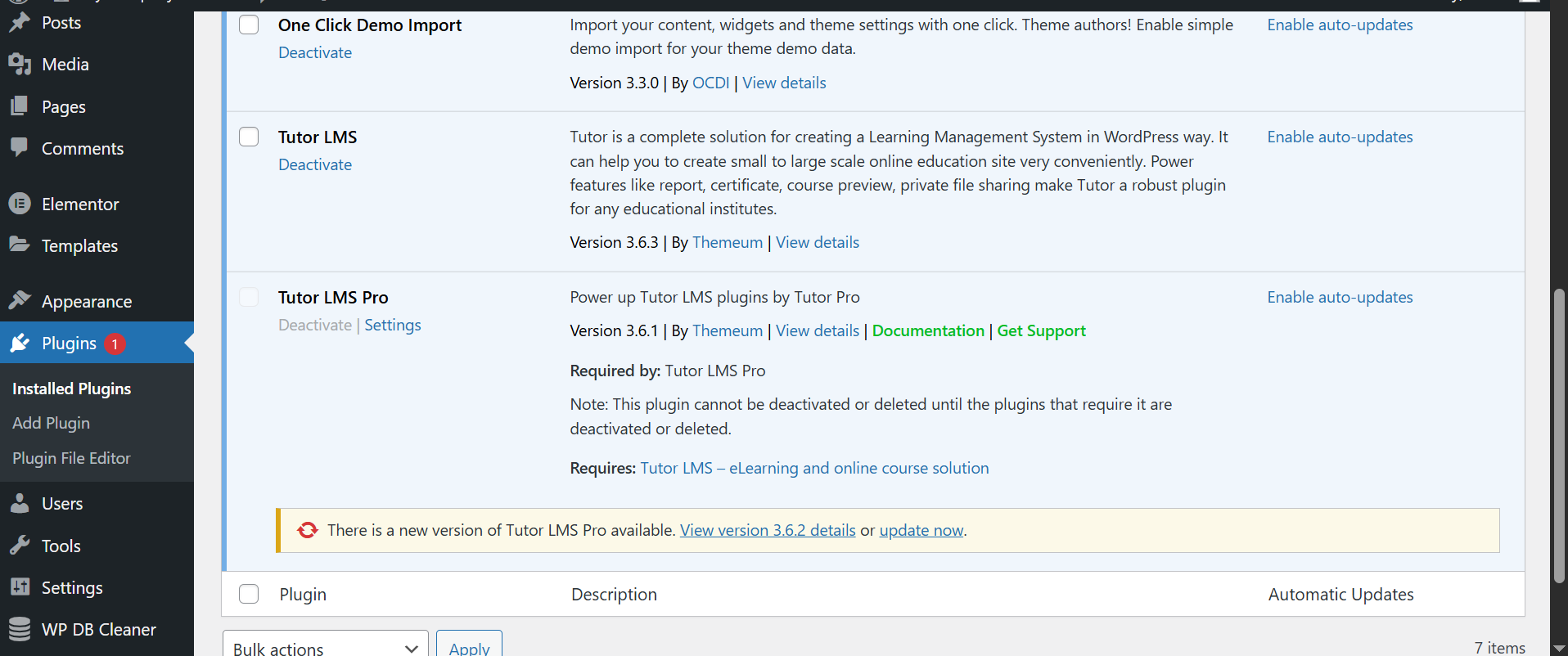Screen dimensions: 1568x656
Task: Click the Automatic Updates footer label
Action: [1340, 594]
